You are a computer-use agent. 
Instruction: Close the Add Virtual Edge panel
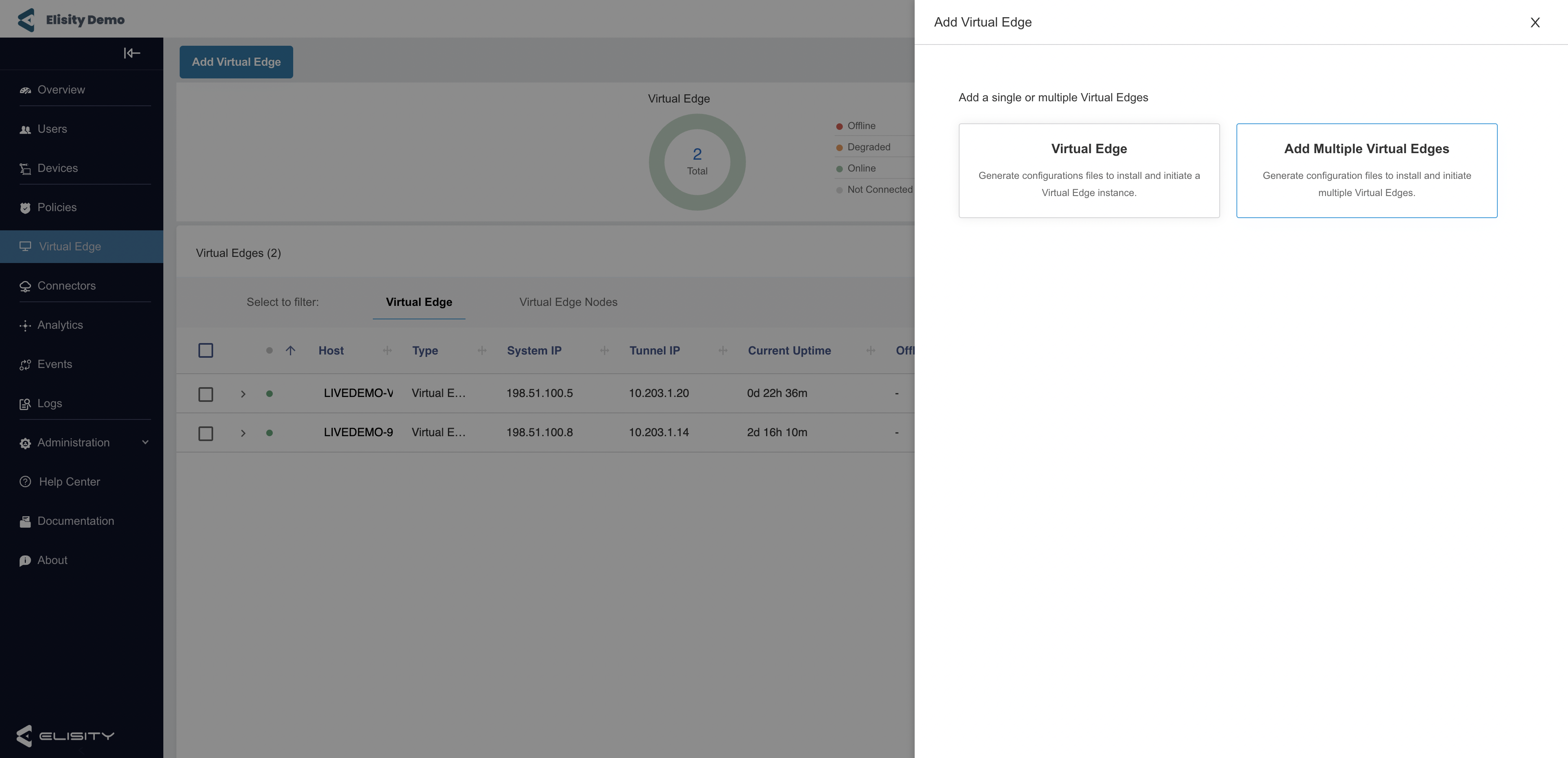(x=1535, y=22)
